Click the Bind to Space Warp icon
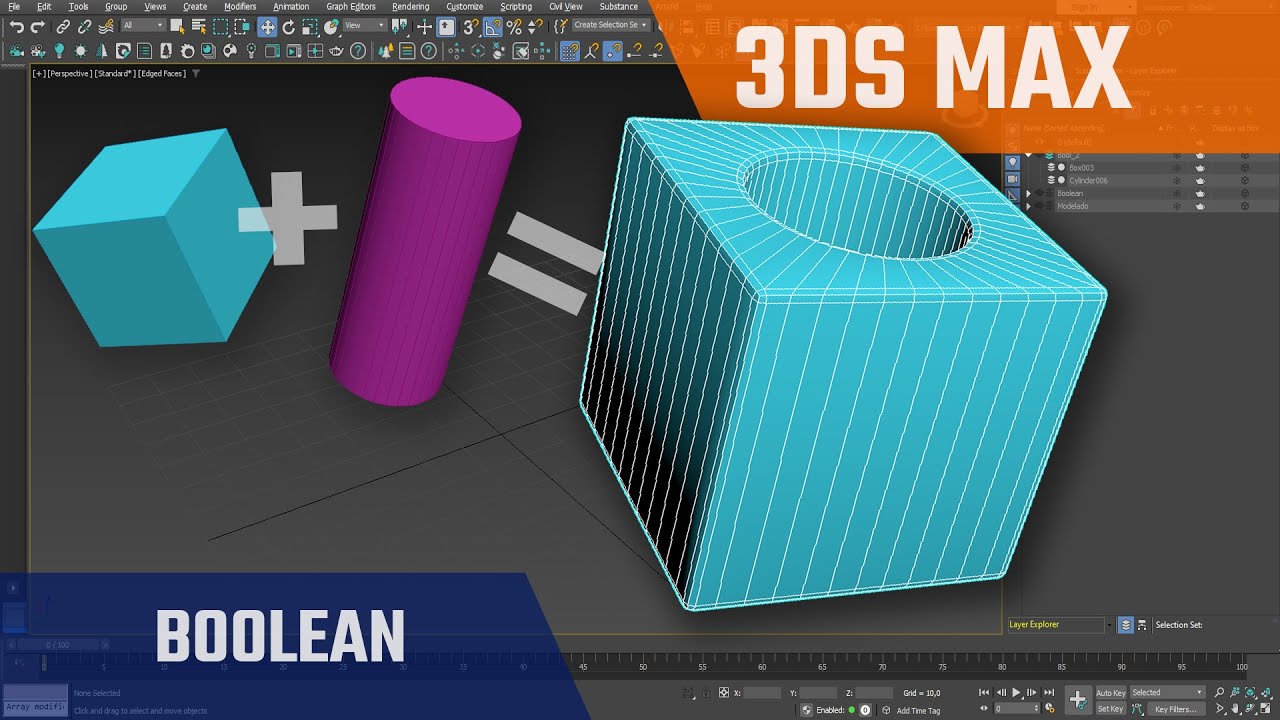 [105, 27]
